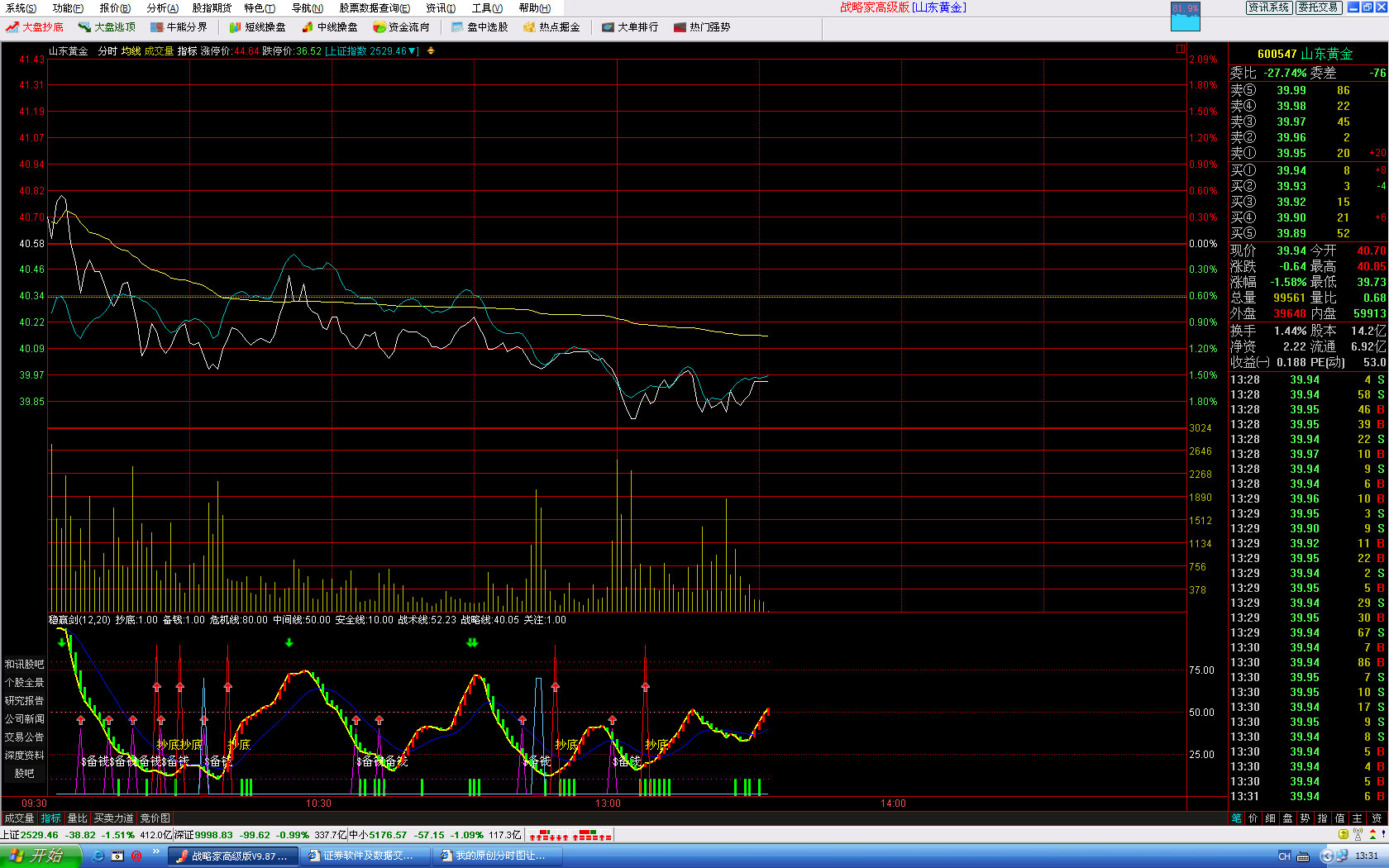
Task: Open 股吧 side link
Action: tap(25, 774)
